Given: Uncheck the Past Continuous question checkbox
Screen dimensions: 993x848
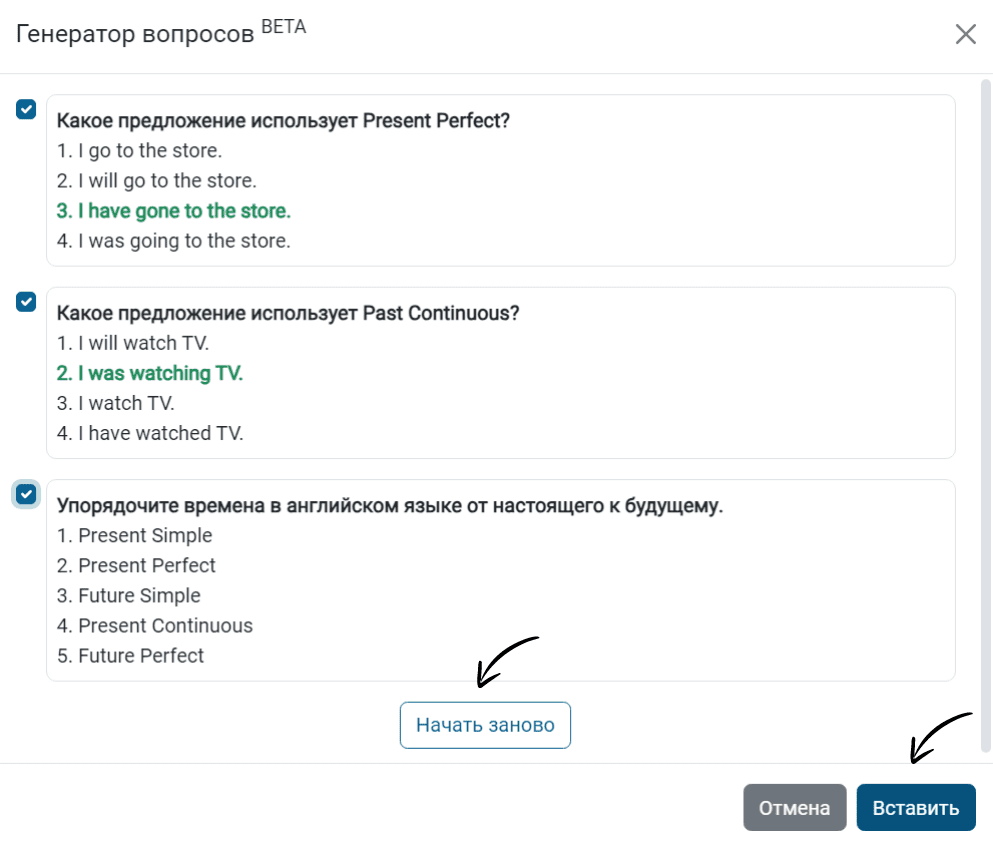Looking at the screenshot, I should click(26, 301).
